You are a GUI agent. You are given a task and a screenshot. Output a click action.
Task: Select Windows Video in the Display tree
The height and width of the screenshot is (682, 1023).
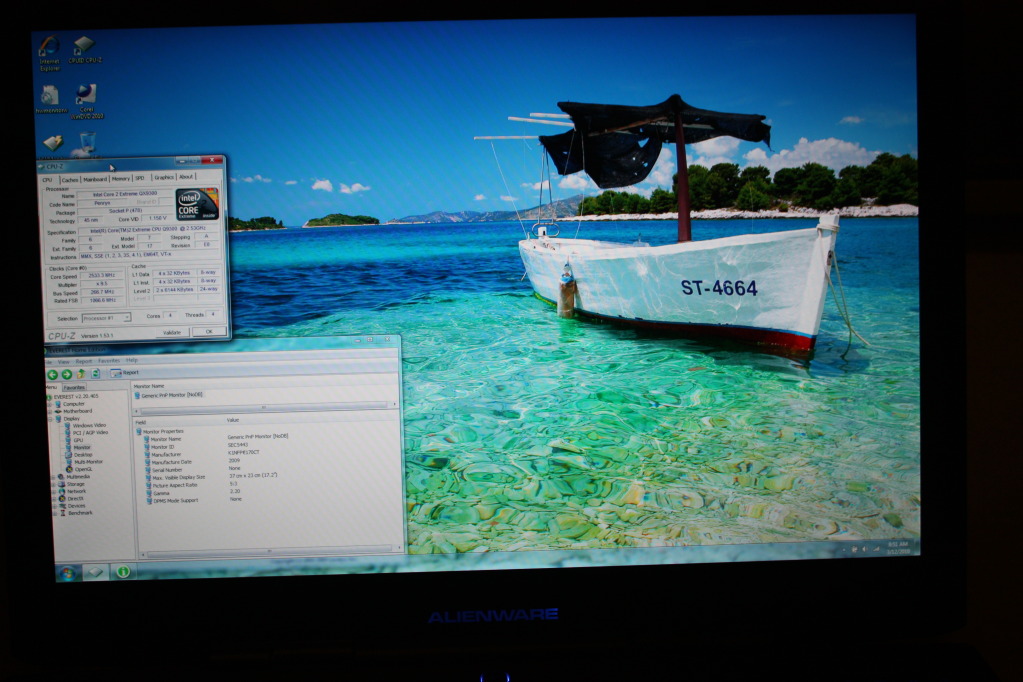coord(89,426)
